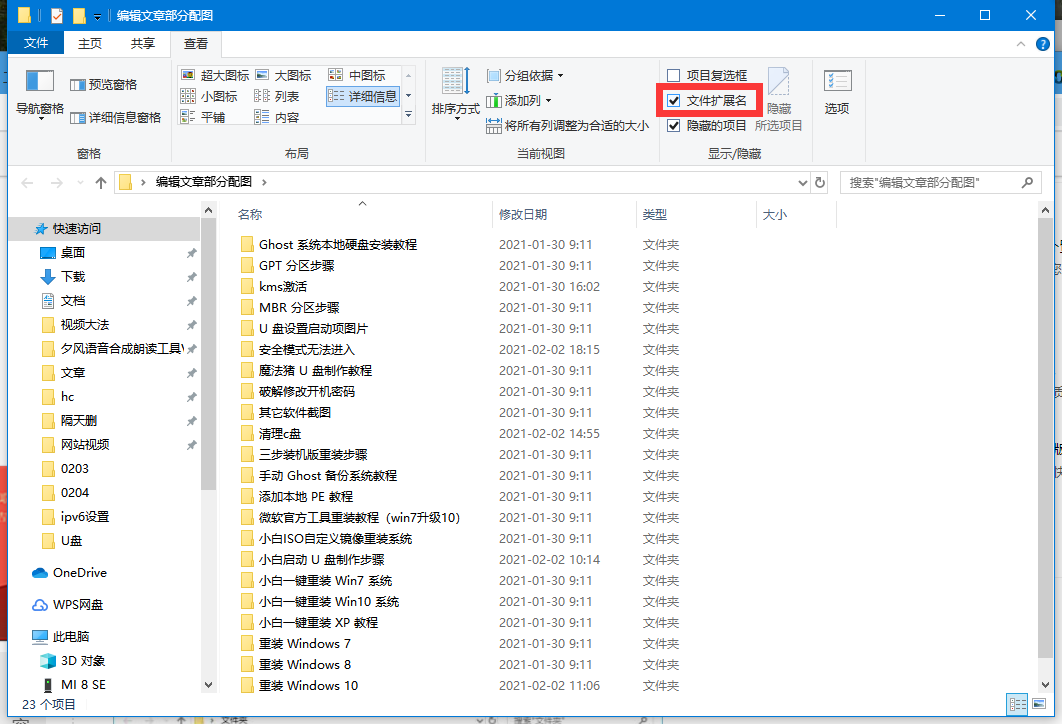Switch to 平铺 layout

tap(213, 114)
